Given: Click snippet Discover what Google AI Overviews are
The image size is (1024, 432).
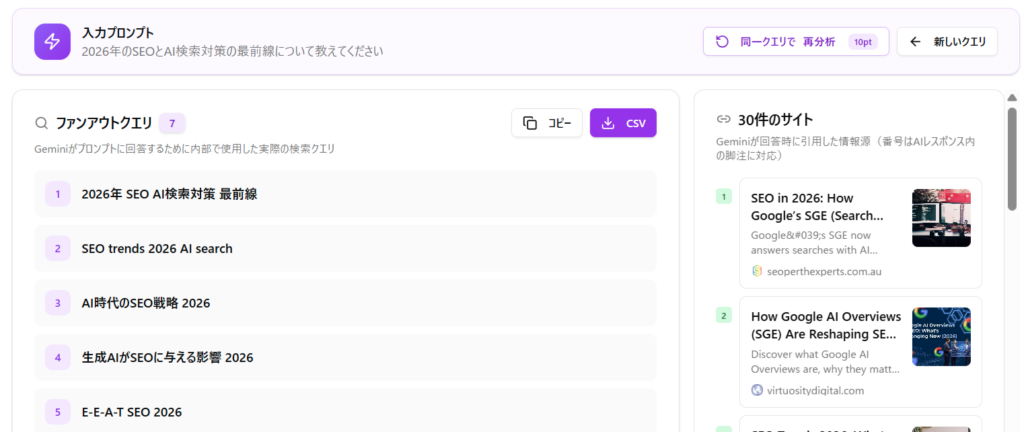Looking at the screenshot, I should click(x=825, y=362).
